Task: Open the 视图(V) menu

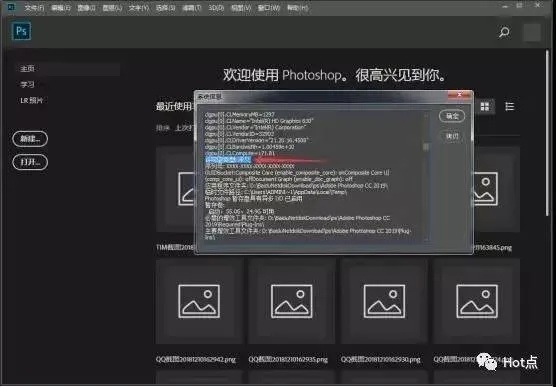Action: (241, 7)
